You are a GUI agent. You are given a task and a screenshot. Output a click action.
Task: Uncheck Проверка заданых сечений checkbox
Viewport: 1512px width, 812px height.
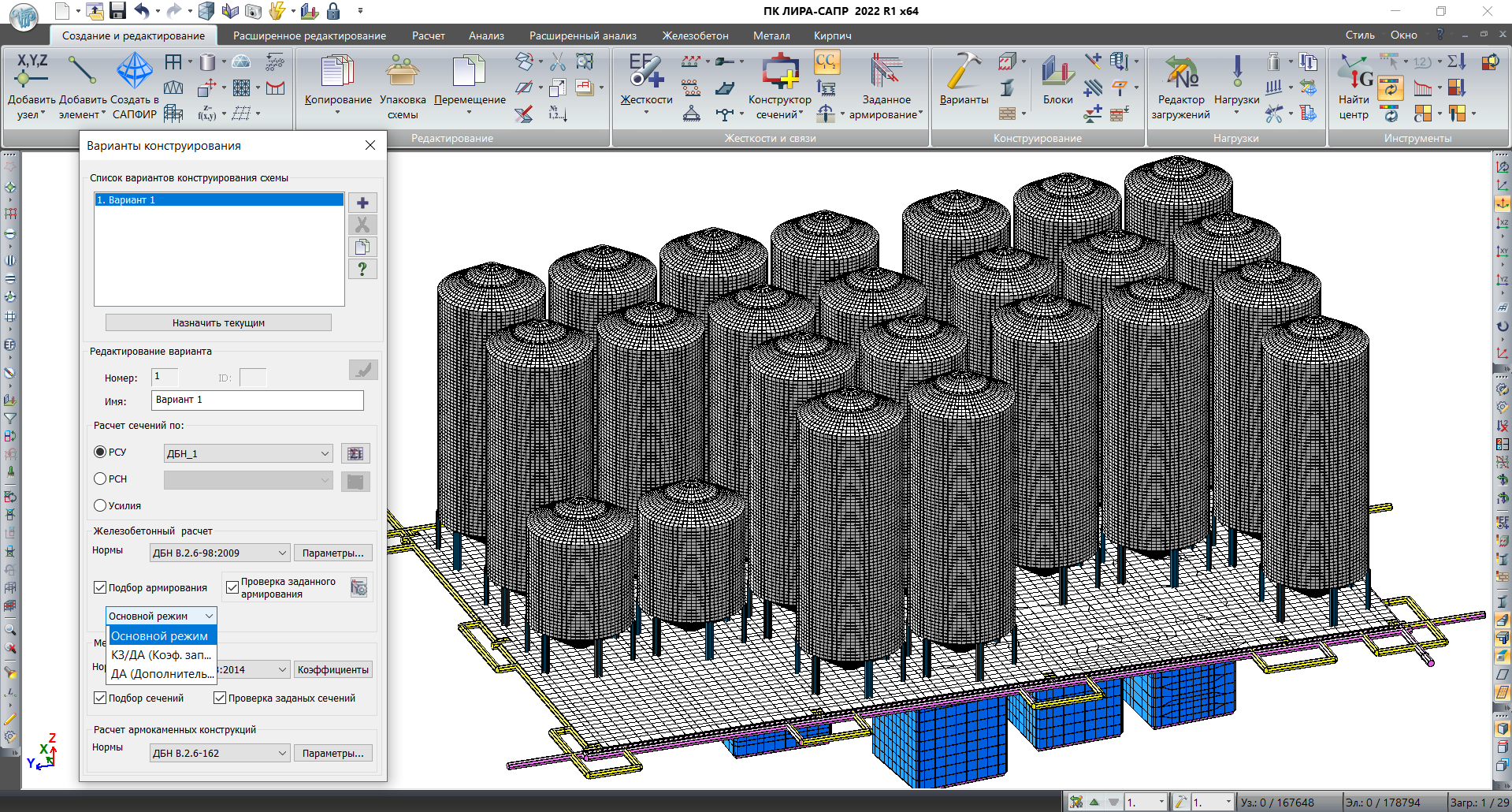tap(221, 698)
